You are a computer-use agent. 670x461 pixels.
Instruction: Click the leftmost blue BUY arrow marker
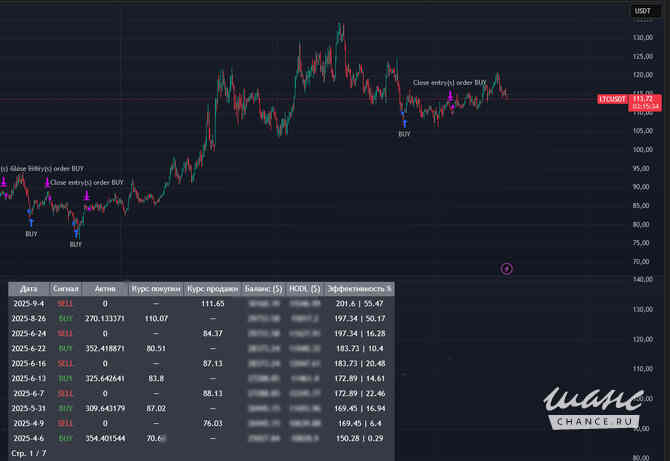[31, 222]
